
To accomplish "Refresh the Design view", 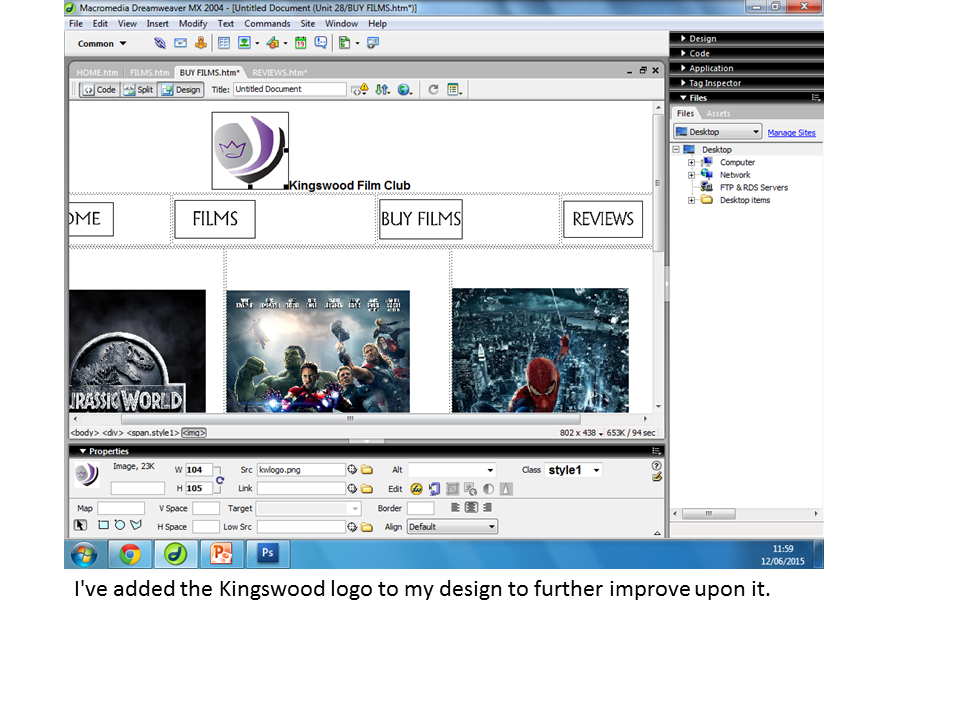I will tap(433, 89).
